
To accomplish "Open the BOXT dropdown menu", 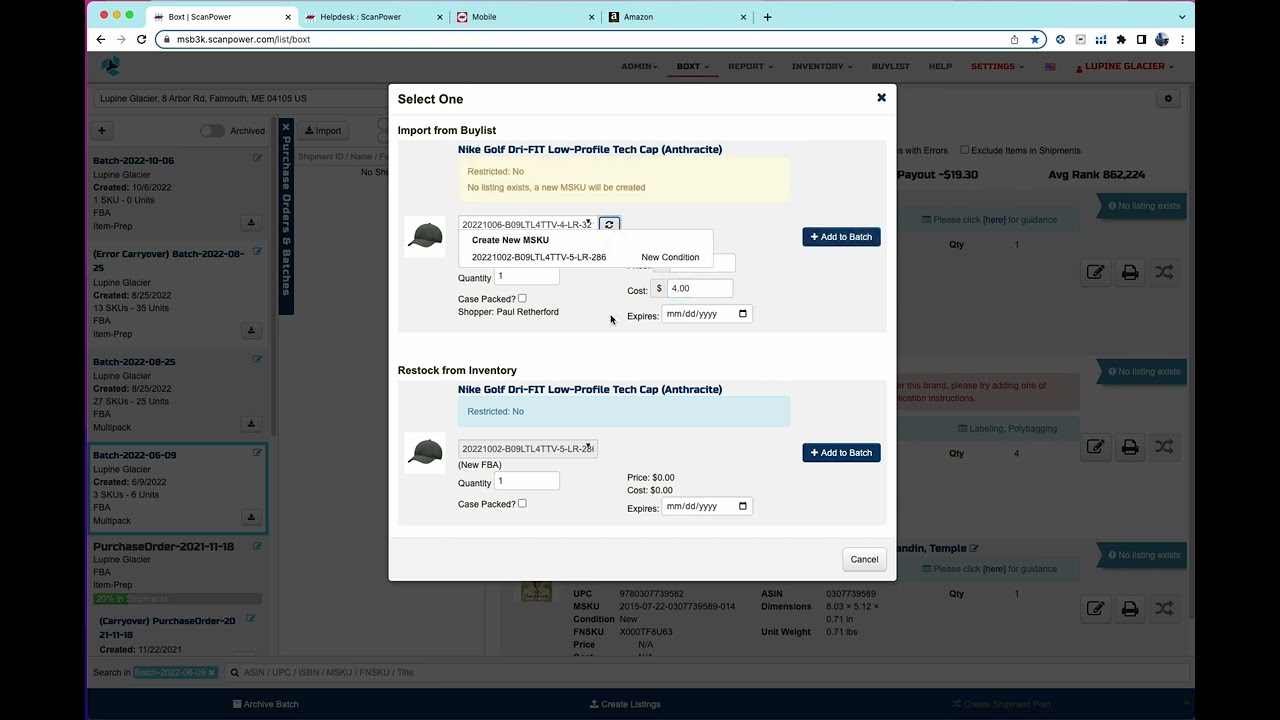I will coord(692,66).
